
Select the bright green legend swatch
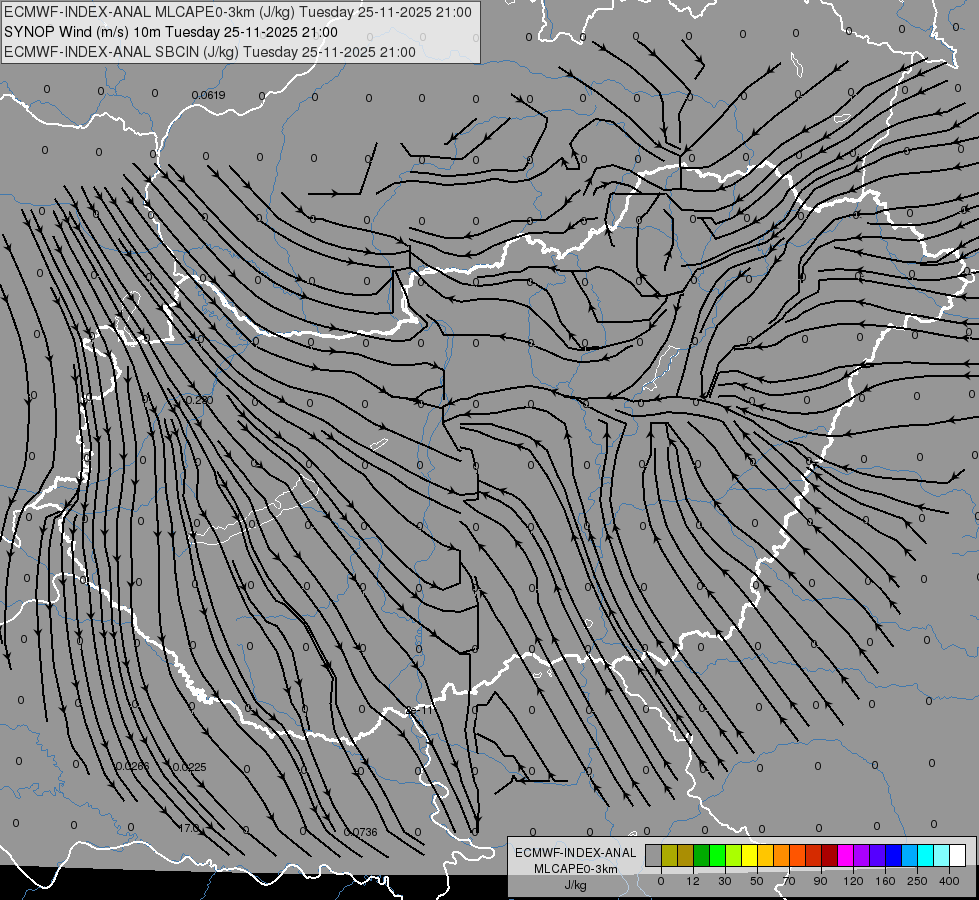pyautogui.click(x=717, y=855)
